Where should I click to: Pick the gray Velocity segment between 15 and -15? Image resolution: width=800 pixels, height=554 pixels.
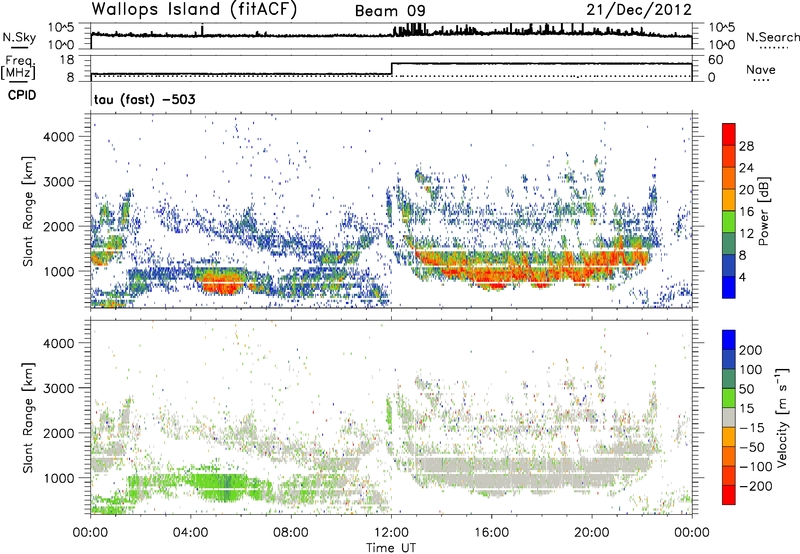pos(729,417)
